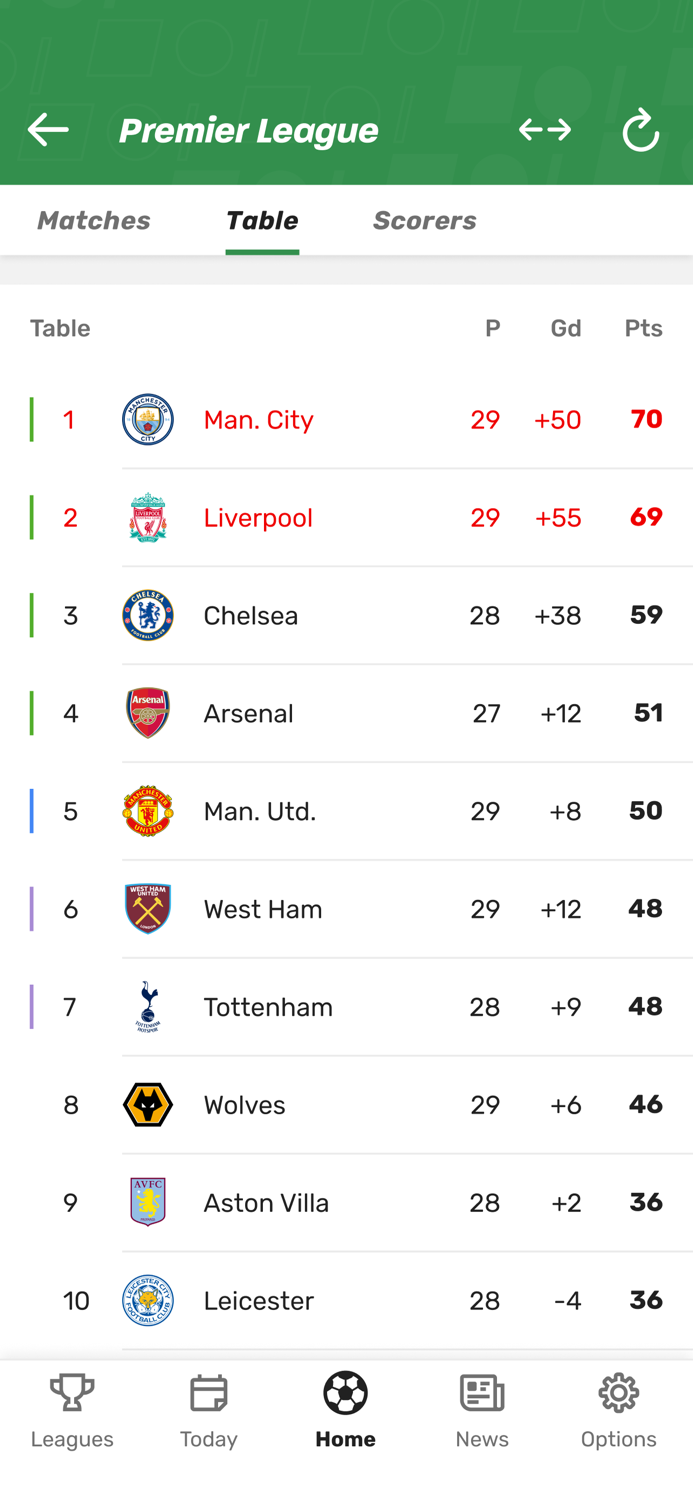
Task: Switch to the Matches tab
Action: pos(93,220)
